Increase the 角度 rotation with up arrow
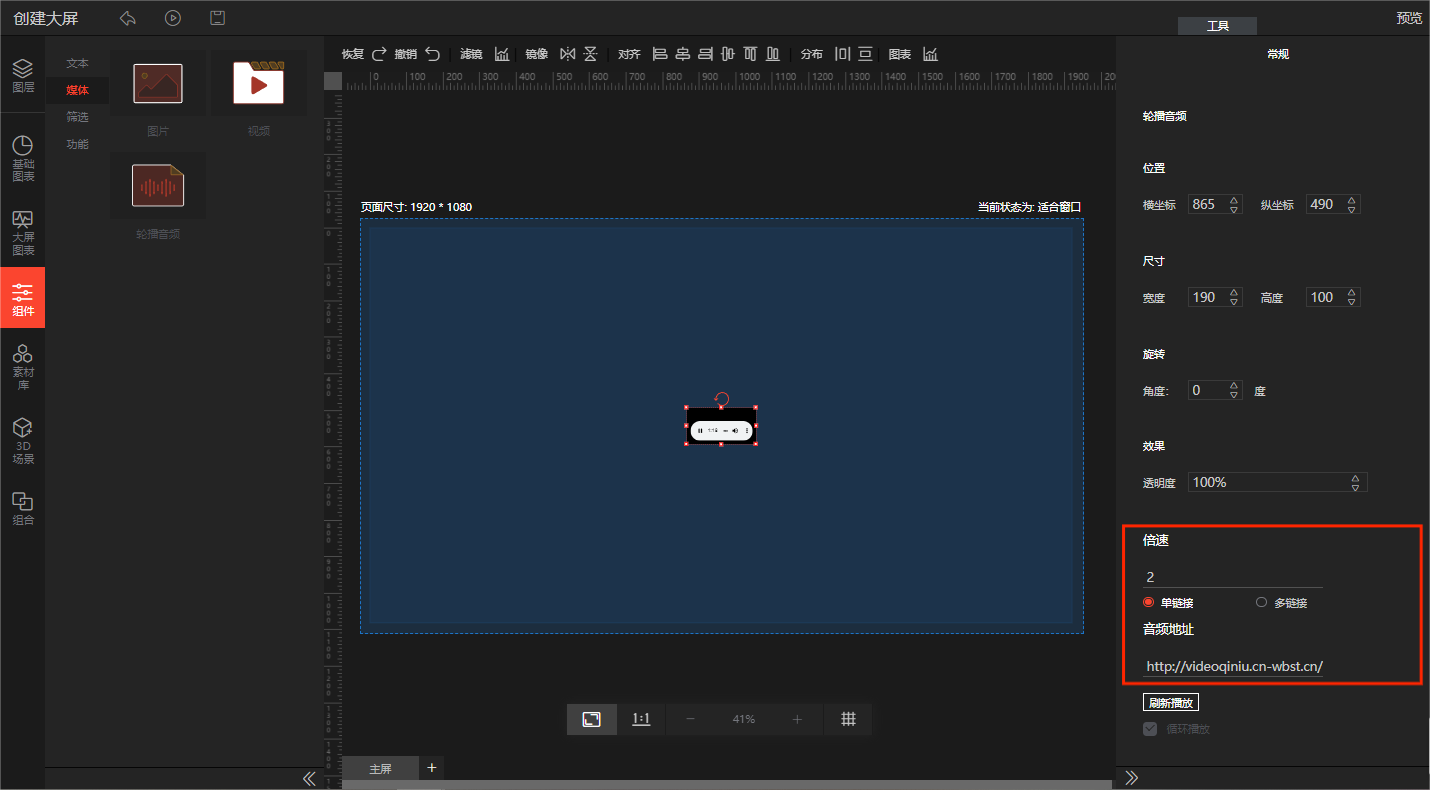The width and height of the screenshot is (1430, 790). (1234, 385)
